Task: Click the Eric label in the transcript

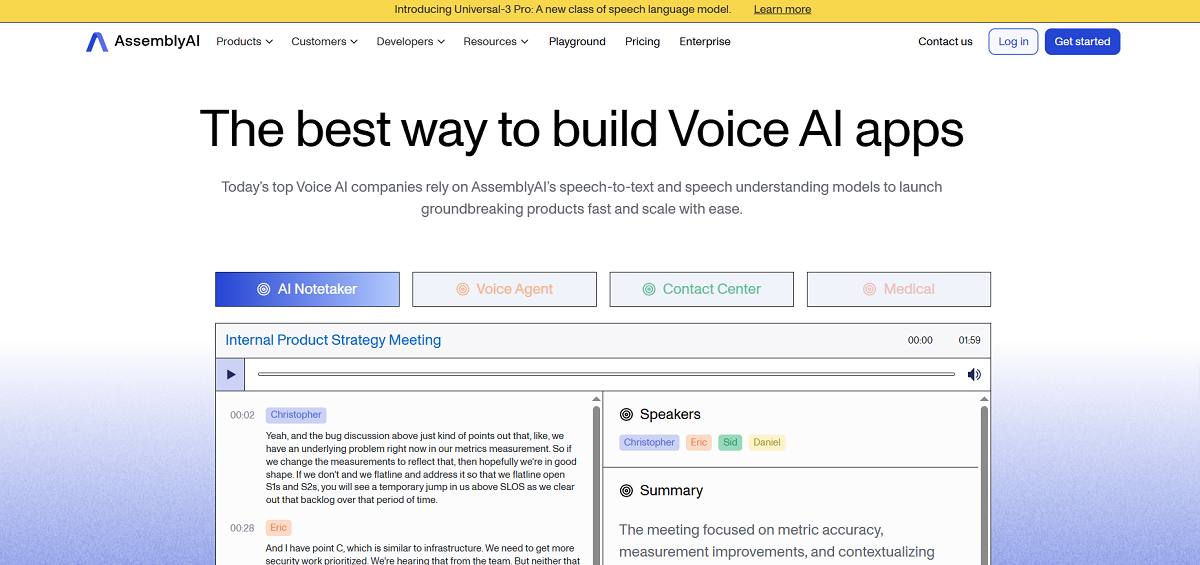Action: point(278,528)
